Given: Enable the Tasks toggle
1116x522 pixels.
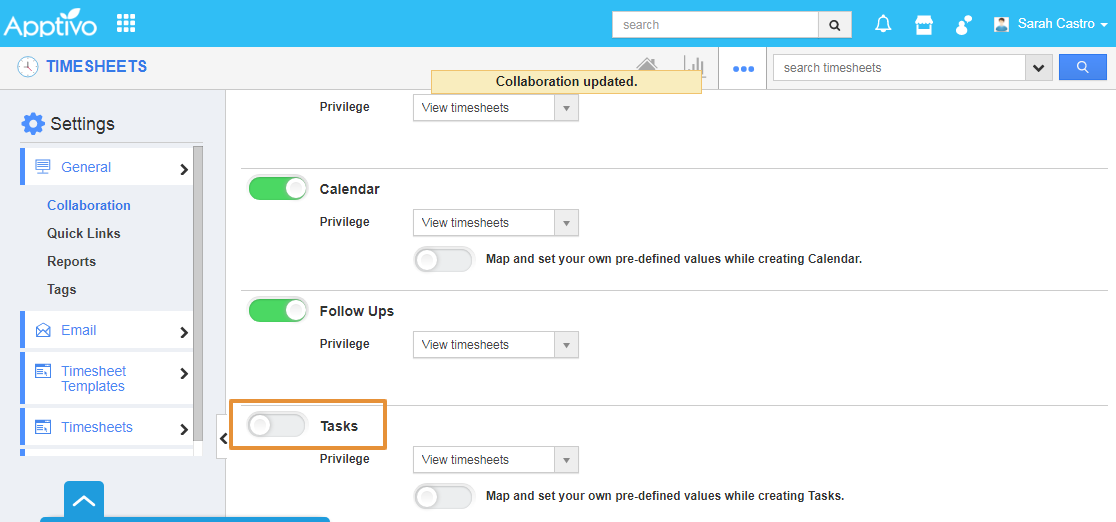Looking at the screenshot, I should pyautogui.click(x=277, y=426).
